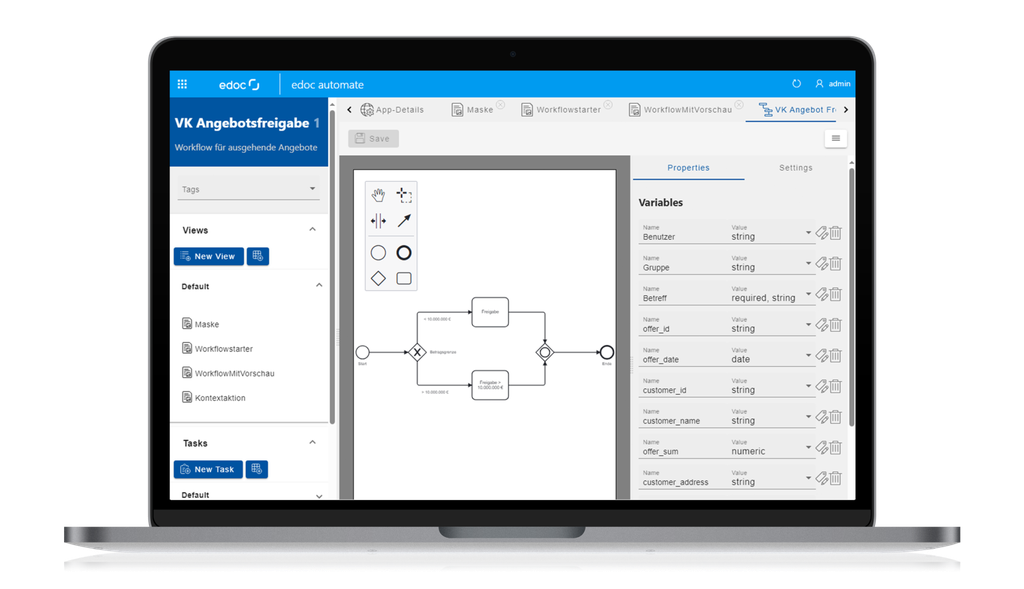
Task: Select the global connect arrow tool
Action: 404,221
